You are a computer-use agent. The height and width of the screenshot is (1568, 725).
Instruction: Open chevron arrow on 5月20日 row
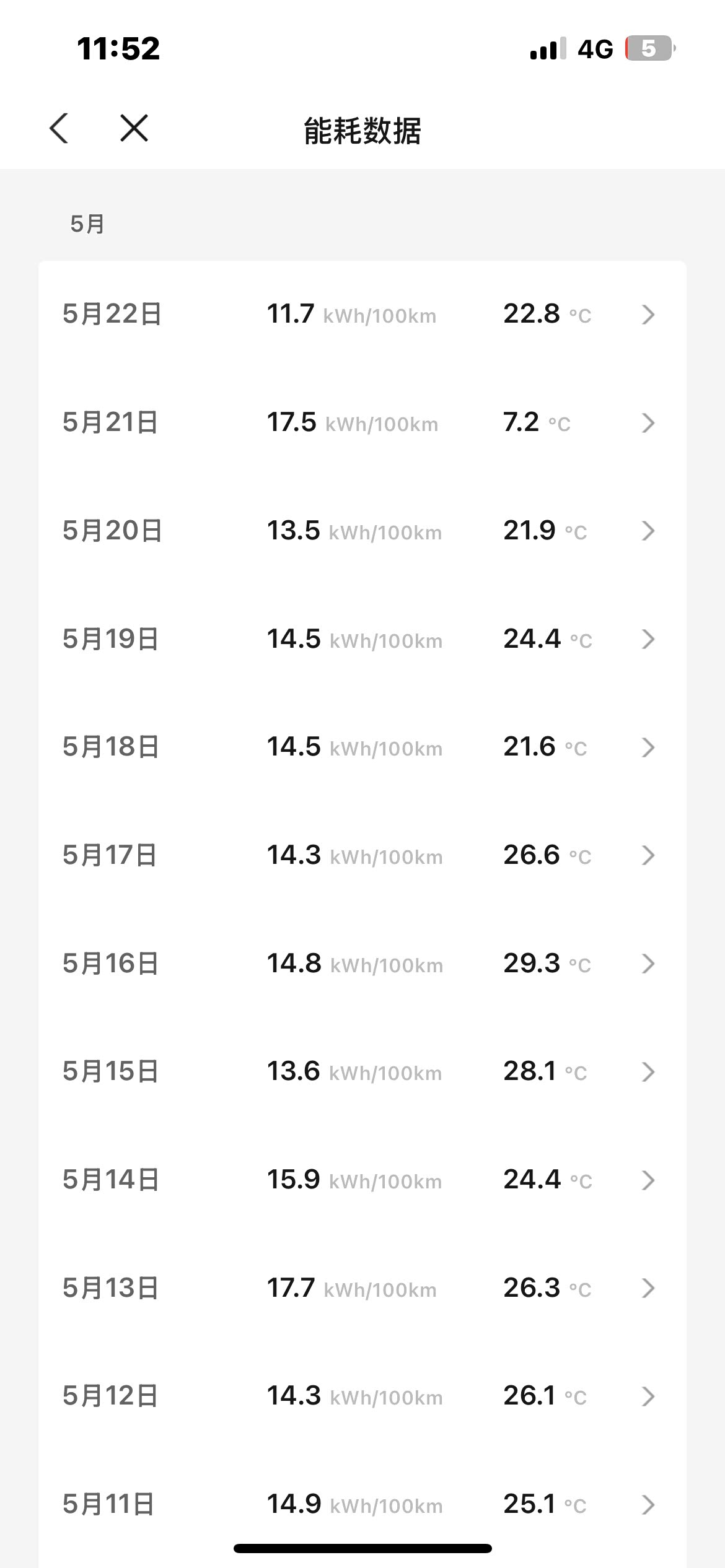(648, 531)
